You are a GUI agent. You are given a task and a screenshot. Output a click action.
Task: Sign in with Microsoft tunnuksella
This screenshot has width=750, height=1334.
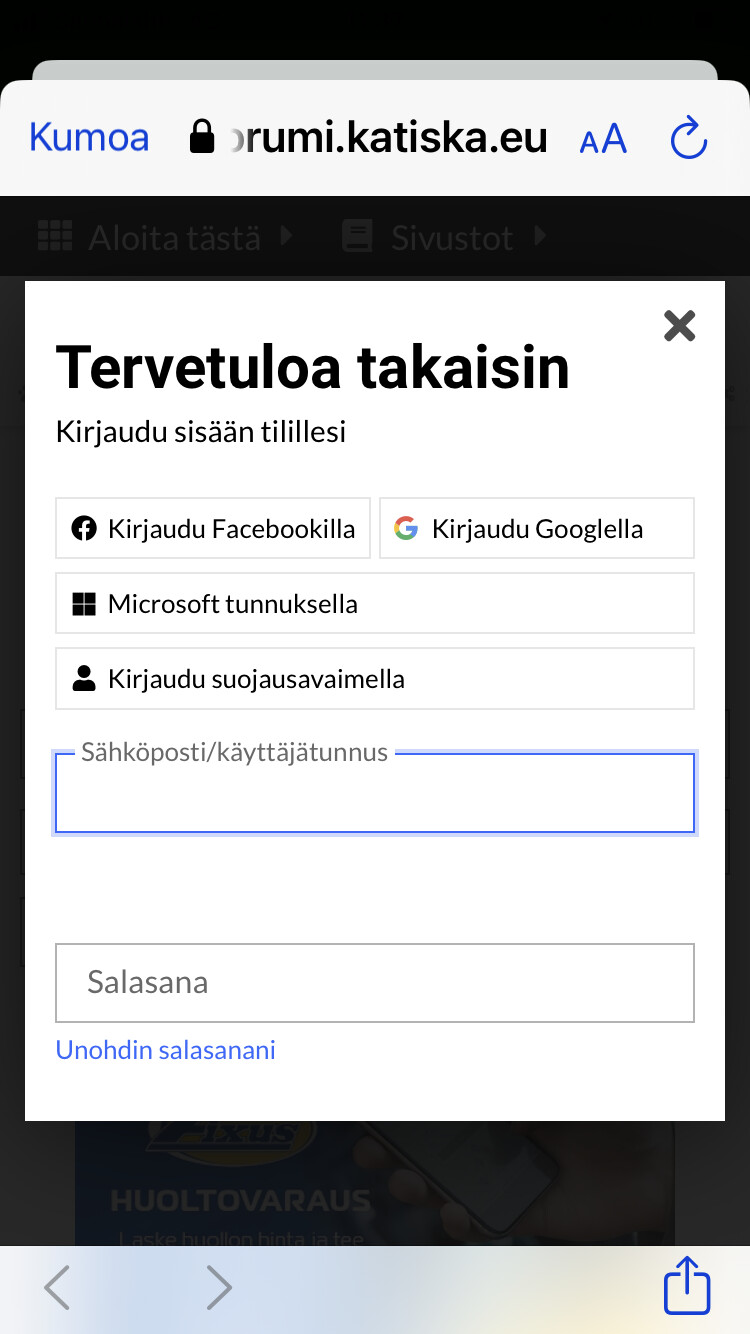(375, 604)
